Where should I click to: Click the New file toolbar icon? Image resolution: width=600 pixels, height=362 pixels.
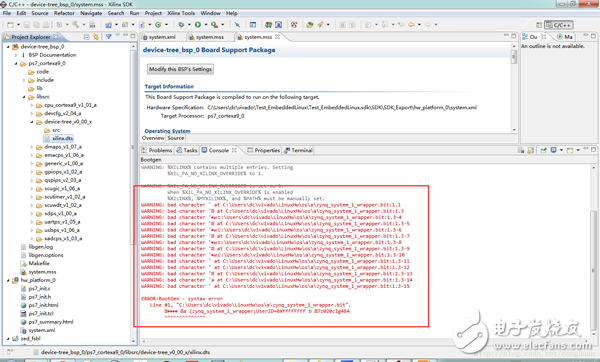click(10, 25)
